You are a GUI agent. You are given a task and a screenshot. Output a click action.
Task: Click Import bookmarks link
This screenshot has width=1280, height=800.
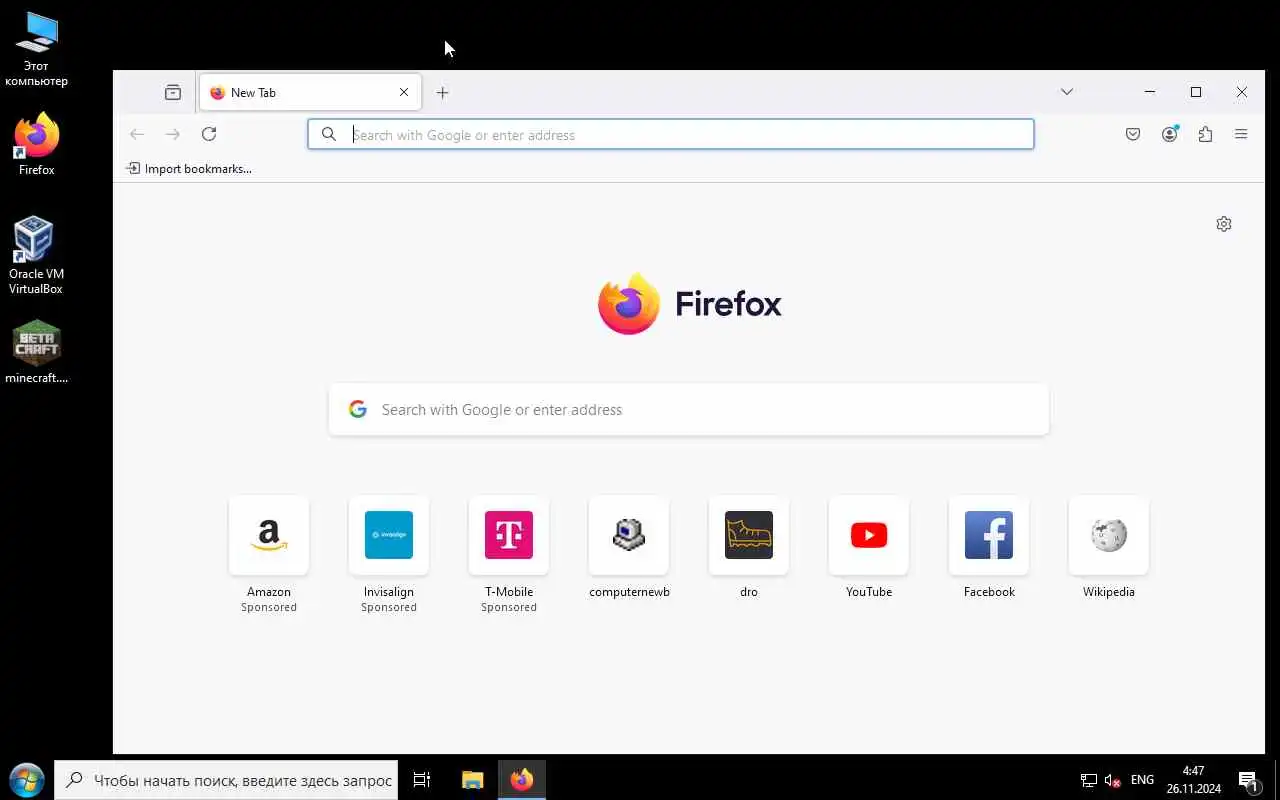point(189,169)
